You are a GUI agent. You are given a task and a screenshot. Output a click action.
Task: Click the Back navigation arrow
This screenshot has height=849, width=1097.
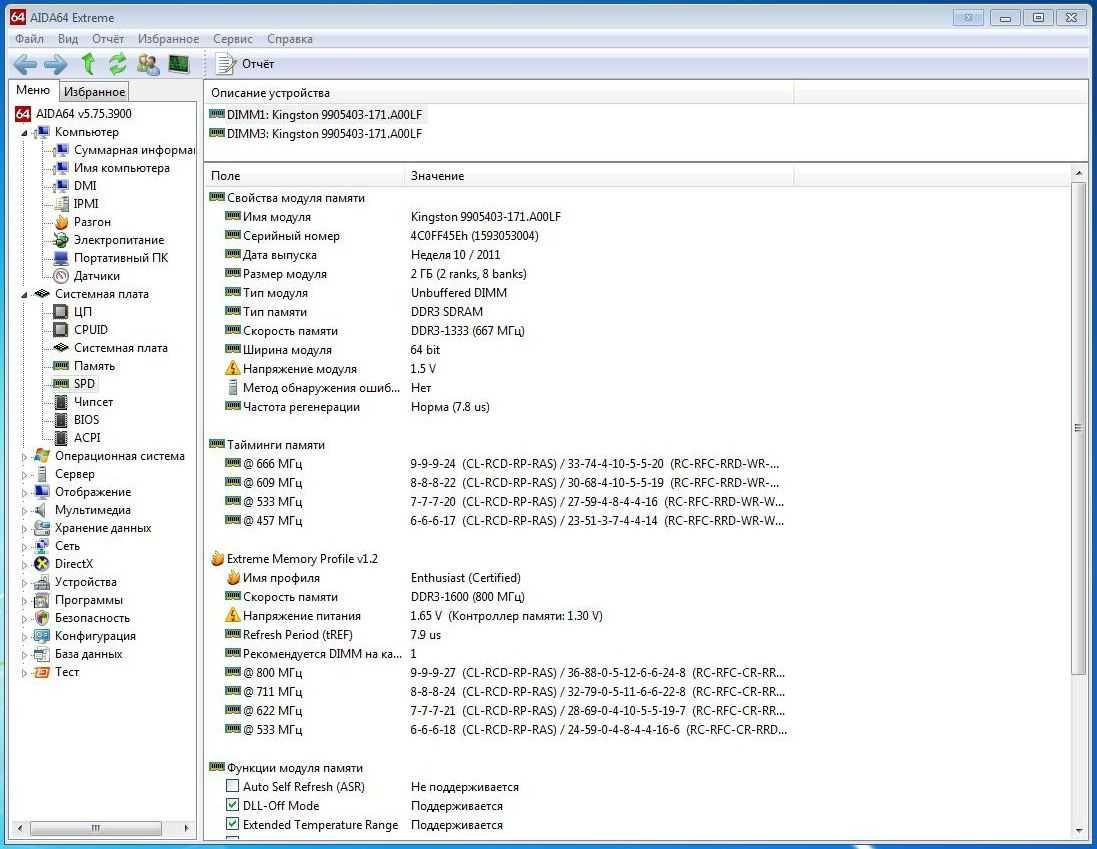[25, 64]
